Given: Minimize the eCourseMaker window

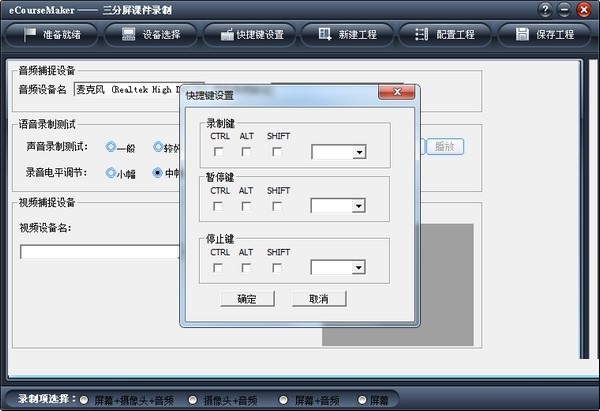Looking at the screenshot, I should [x=564, y=10].
